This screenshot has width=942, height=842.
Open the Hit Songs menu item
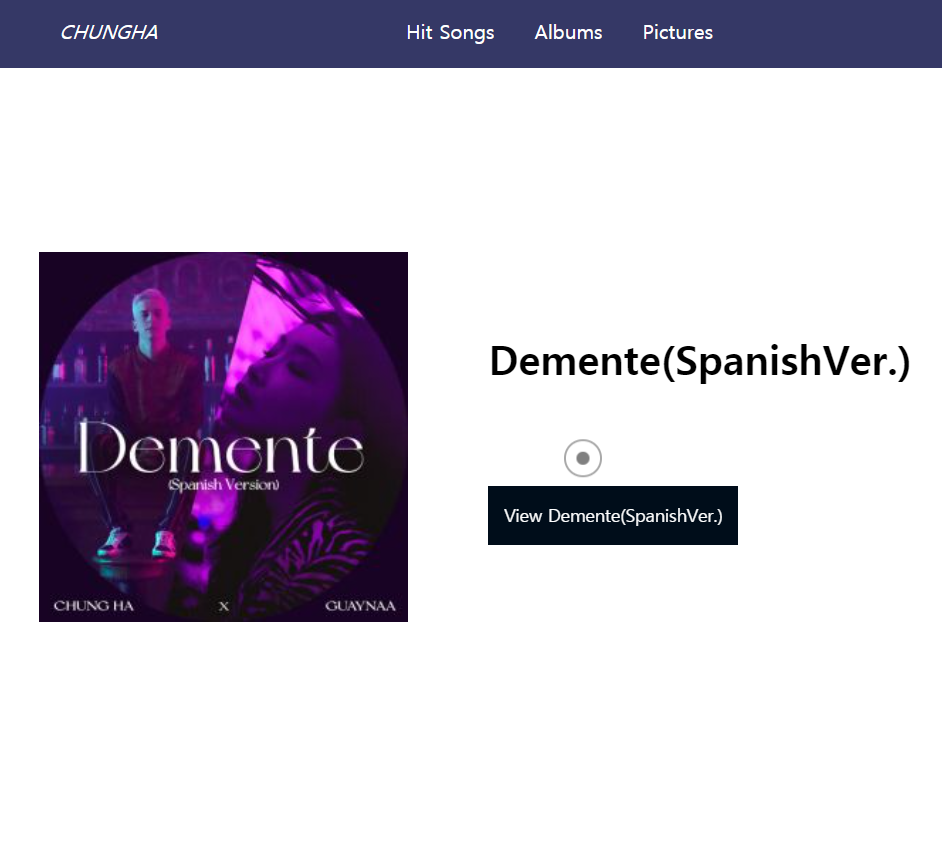point(450,32)
